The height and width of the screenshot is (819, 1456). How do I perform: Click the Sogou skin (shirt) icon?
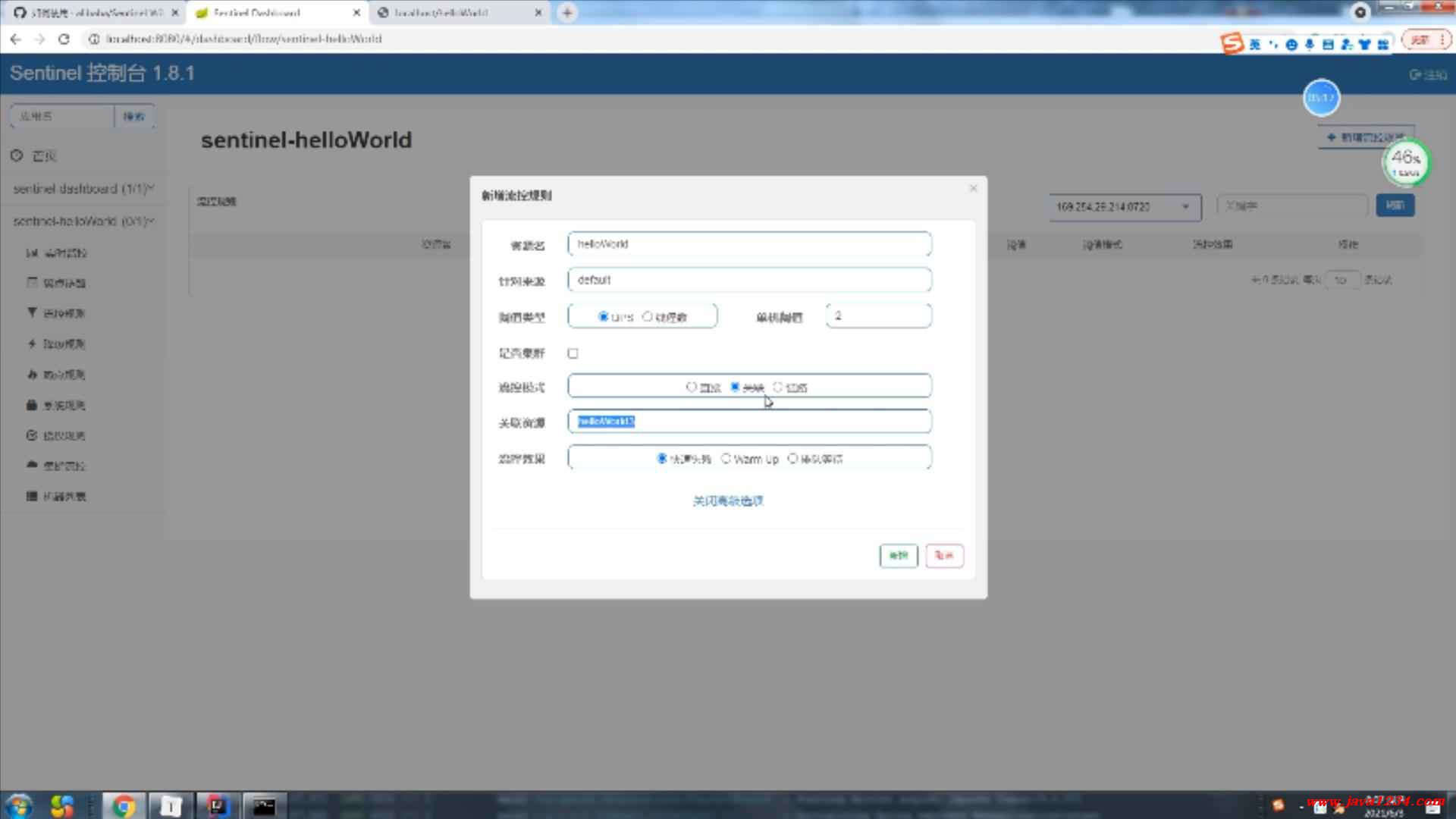pos(1364,45)
